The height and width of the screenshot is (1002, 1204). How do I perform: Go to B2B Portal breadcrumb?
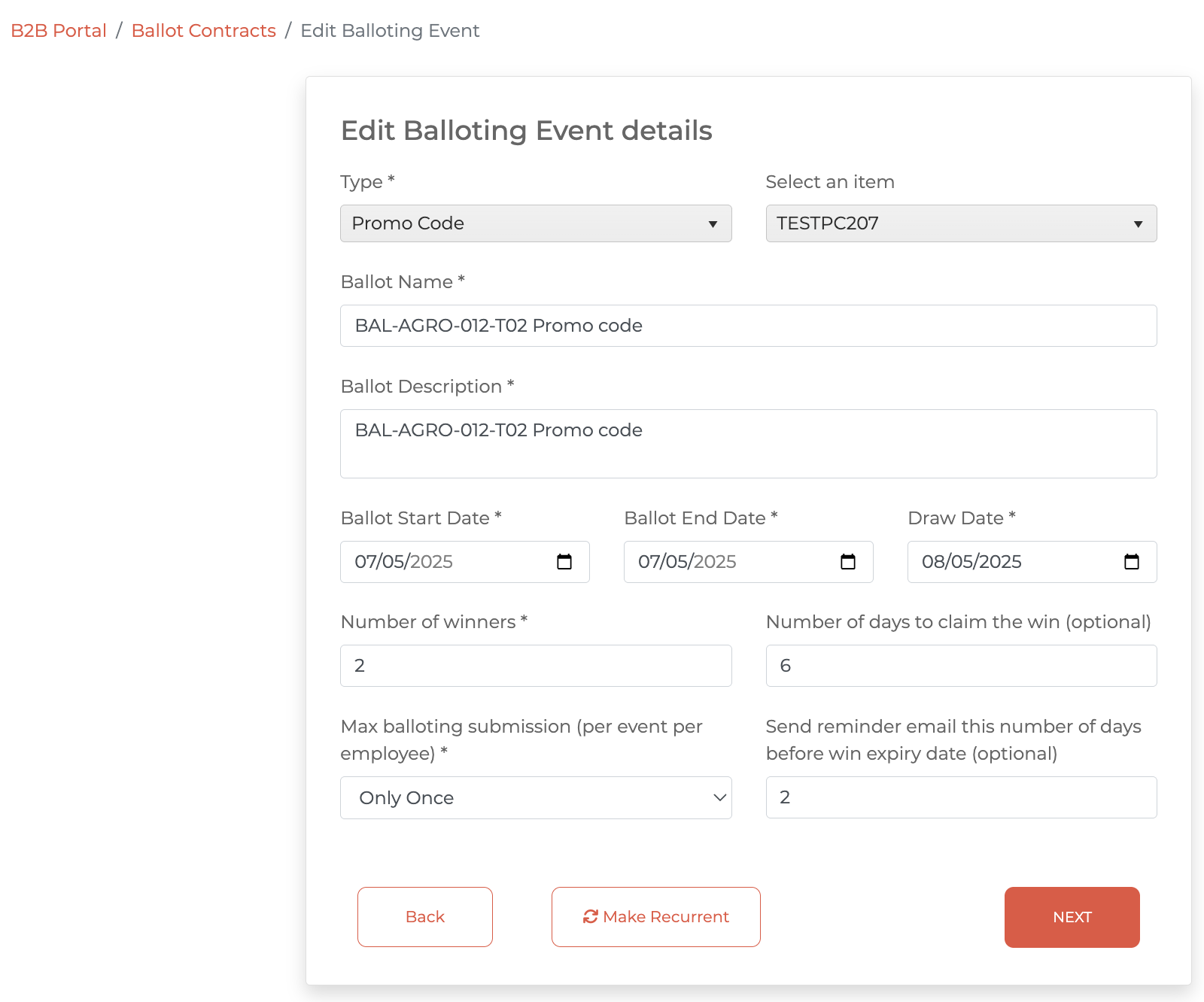[59, 31]
